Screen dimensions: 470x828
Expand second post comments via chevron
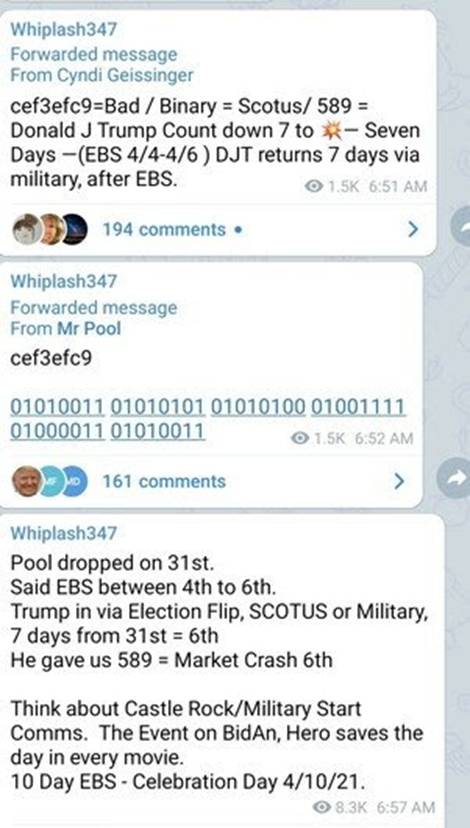coord(399,481)
